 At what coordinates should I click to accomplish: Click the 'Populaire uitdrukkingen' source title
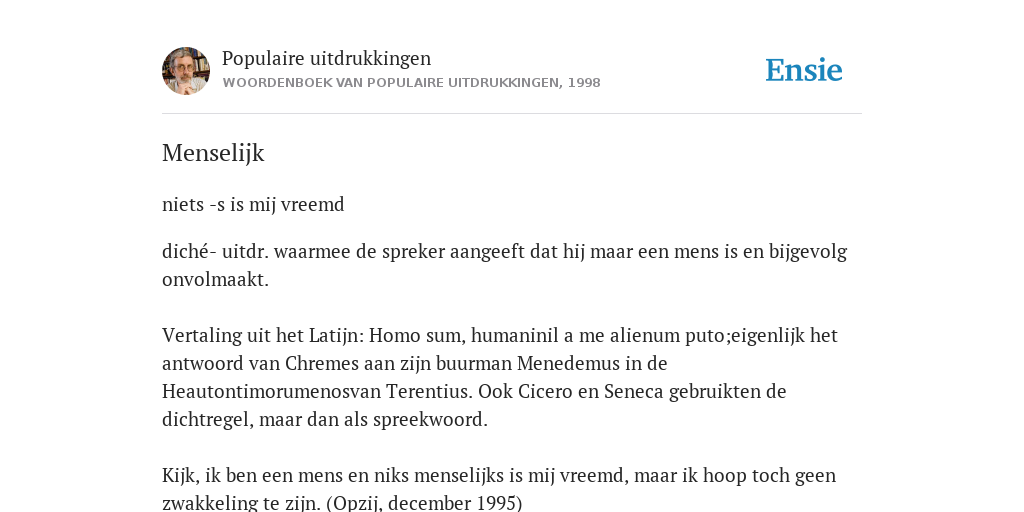(327, 58)
